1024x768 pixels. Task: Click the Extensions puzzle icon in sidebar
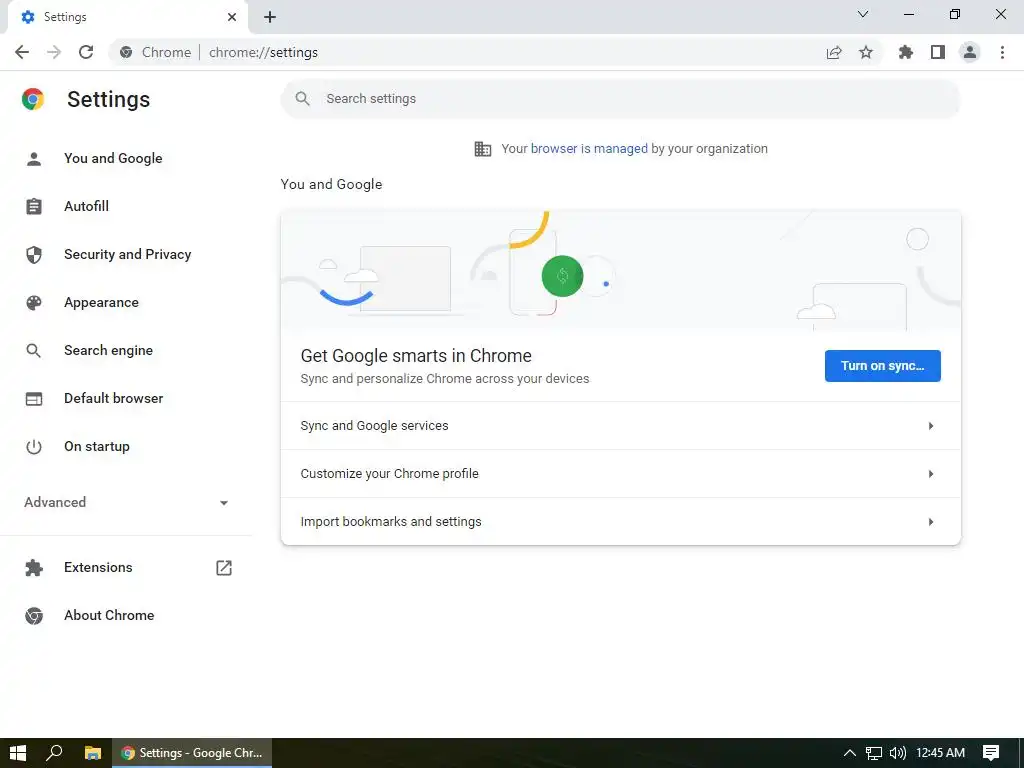34,568
